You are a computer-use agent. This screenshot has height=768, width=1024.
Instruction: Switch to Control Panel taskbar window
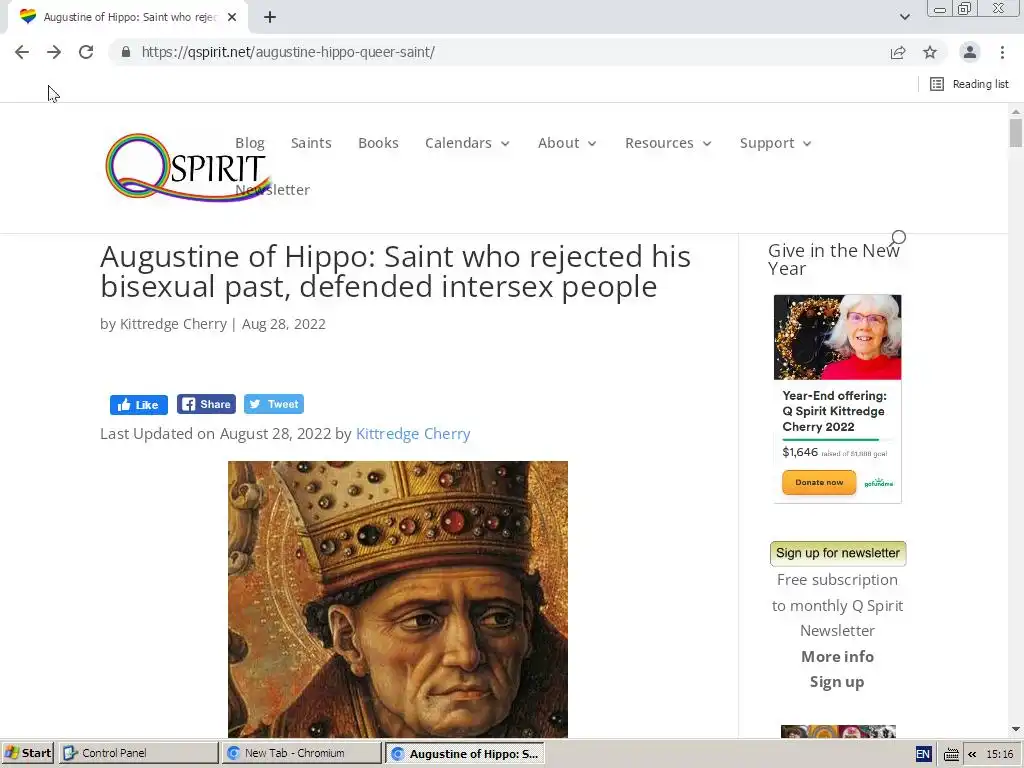click(138, 753)
